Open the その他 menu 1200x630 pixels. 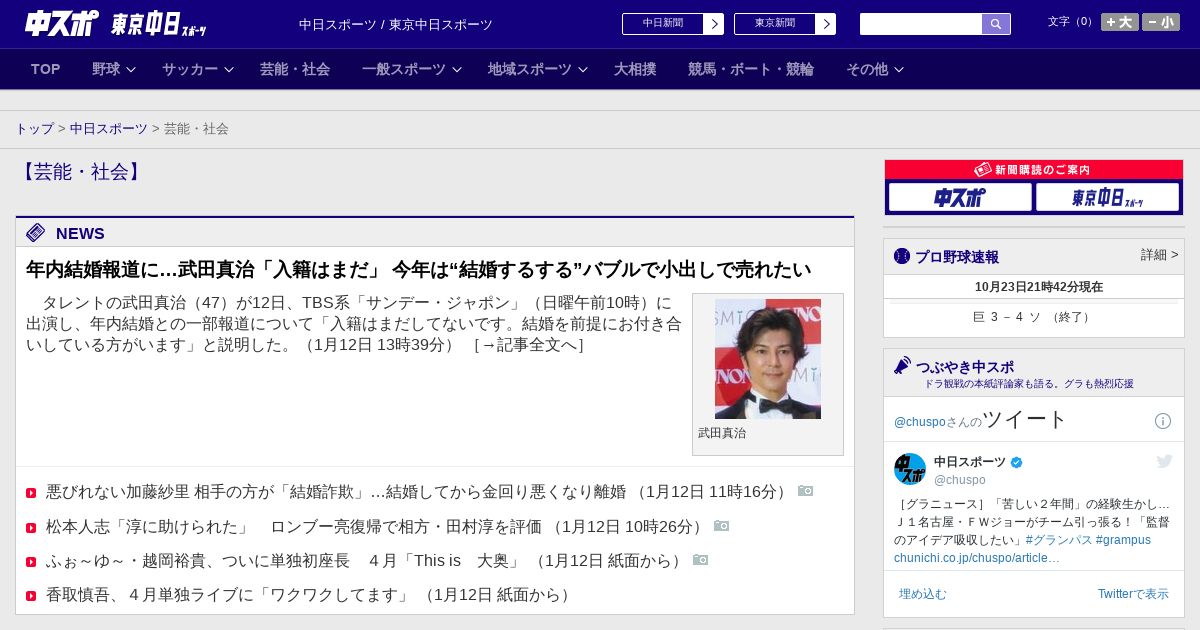click(867, 69)
